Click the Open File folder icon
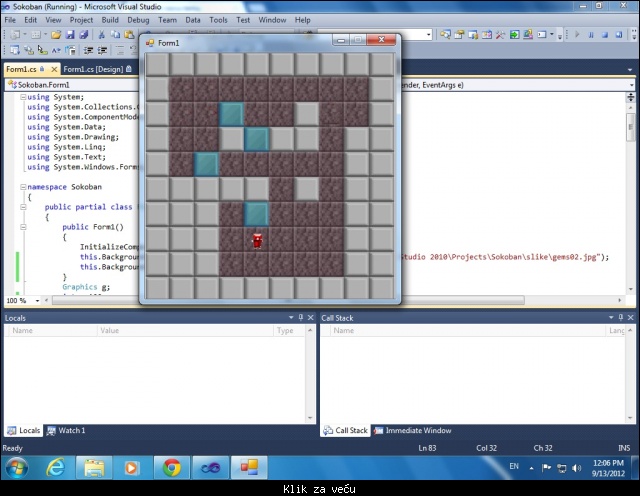 (x=56, y=35)
